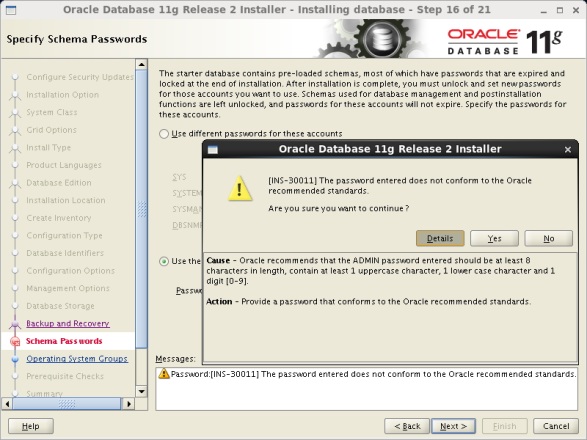
Task: Click the Backup and Recovery step marker icon
Action: (15, 324)
